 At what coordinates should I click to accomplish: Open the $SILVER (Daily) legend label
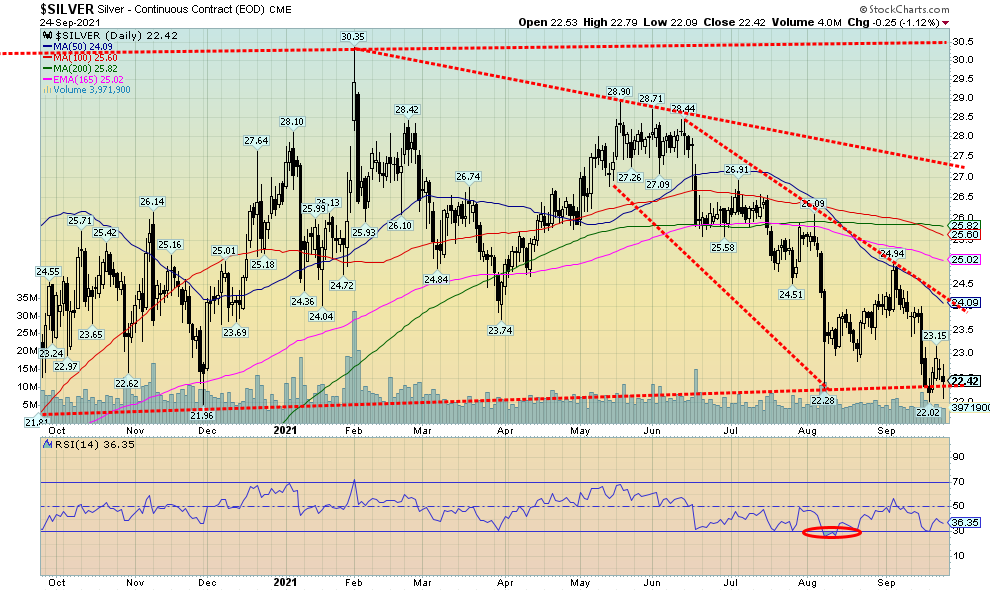point(95,34)
